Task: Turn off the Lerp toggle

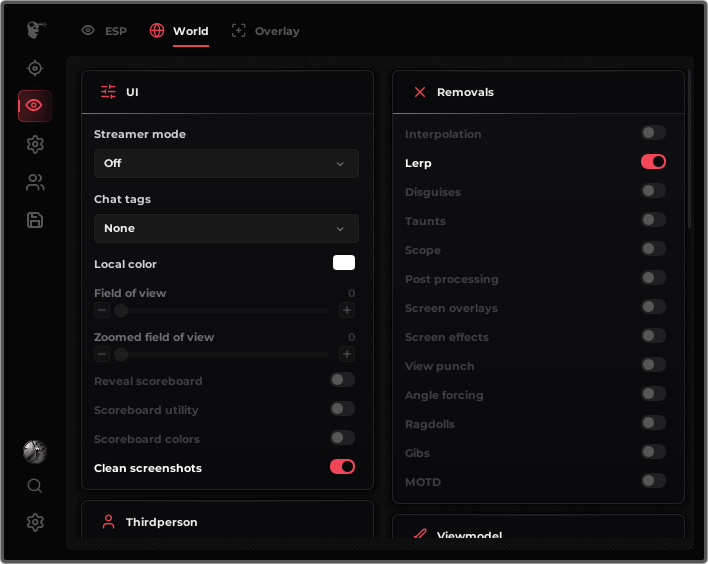Action: tap(653, 162)
